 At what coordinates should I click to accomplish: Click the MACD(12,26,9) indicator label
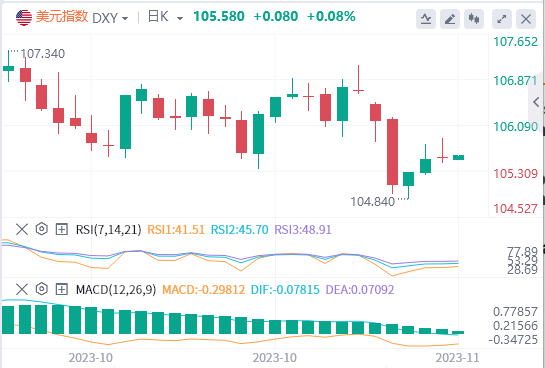point(116,289)
